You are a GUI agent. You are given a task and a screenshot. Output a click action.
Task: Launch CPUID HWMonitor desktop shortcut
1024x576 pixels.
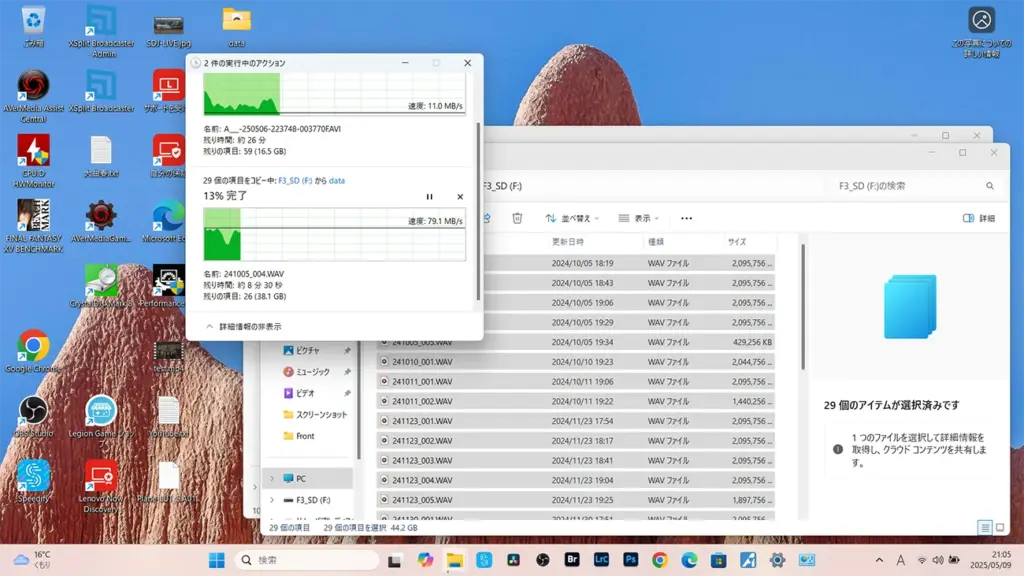tap(33, 161)
